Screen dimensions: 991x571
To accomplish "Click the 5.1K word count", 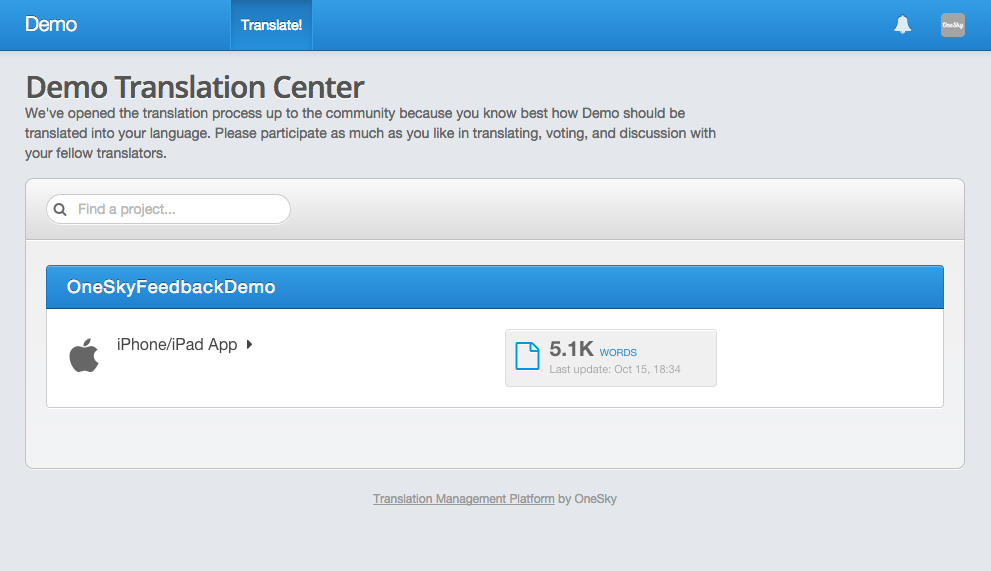I will click(x=571, y=349).
